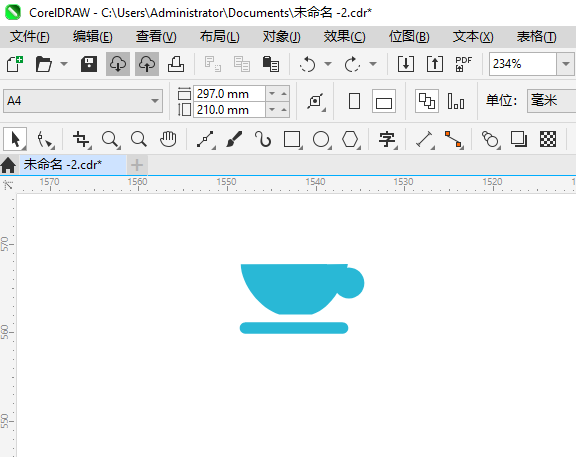Undo the last action
The width and height of the screenshot is (576, 457).
click(x=307, y=64)
